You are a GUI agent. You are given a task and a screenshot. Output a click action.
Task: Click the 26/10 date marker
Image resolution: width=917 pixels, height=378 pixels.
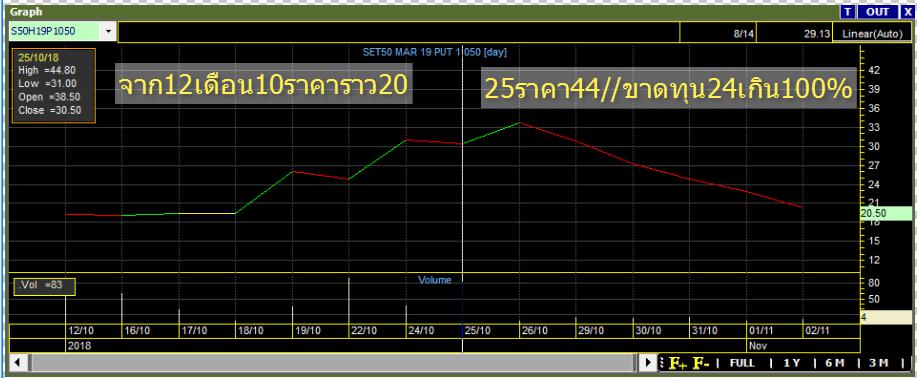[x=533, y=331]
